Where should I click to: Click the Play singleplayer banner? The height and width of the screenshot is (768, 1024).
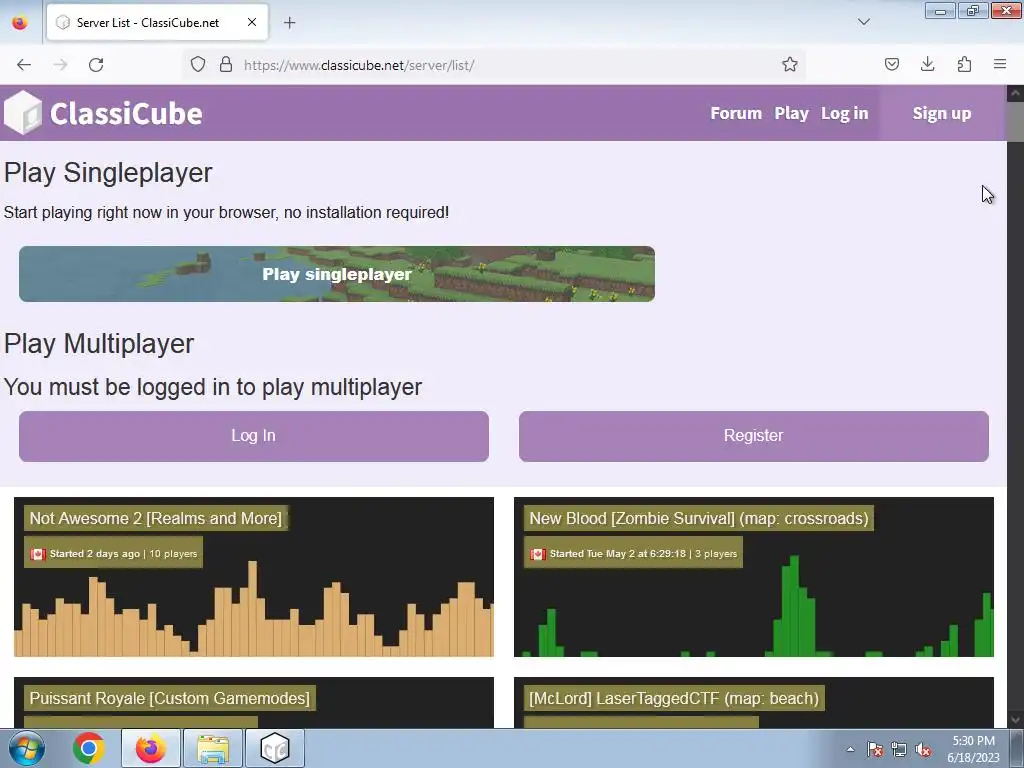click(x=337, y=274)
